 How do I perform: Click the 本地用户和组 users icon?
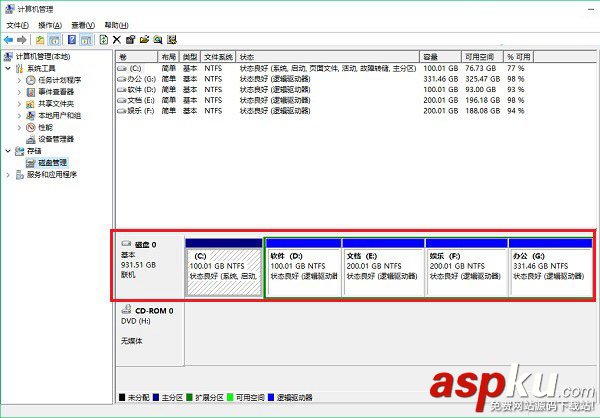pos(31,116)
